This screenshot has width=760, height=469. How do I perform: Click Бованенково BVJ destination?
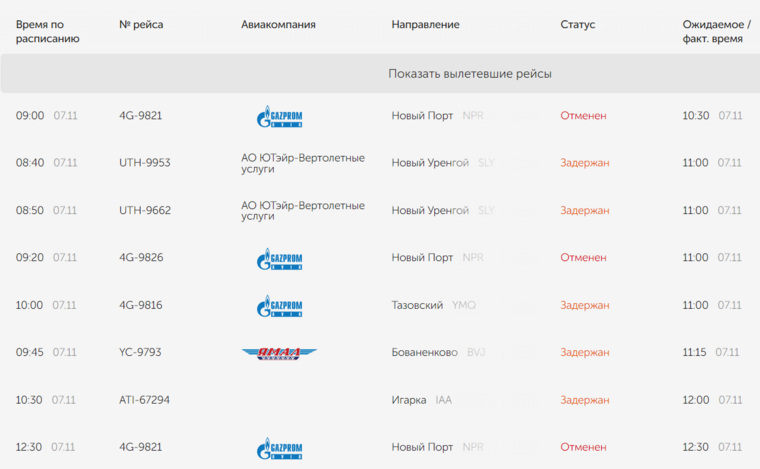[438, 353]
